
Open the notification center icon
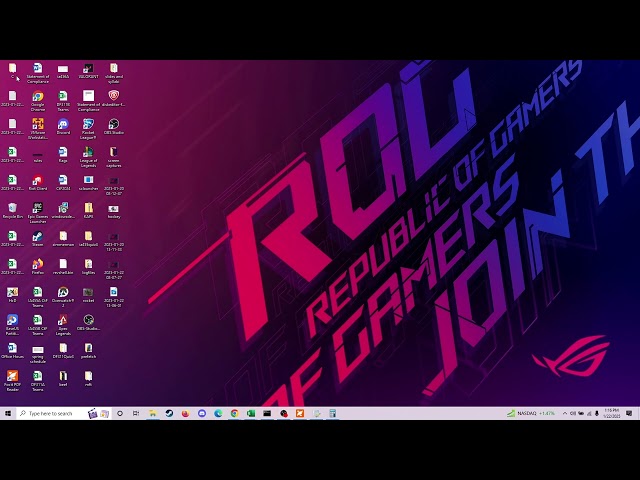pos(629,413)
